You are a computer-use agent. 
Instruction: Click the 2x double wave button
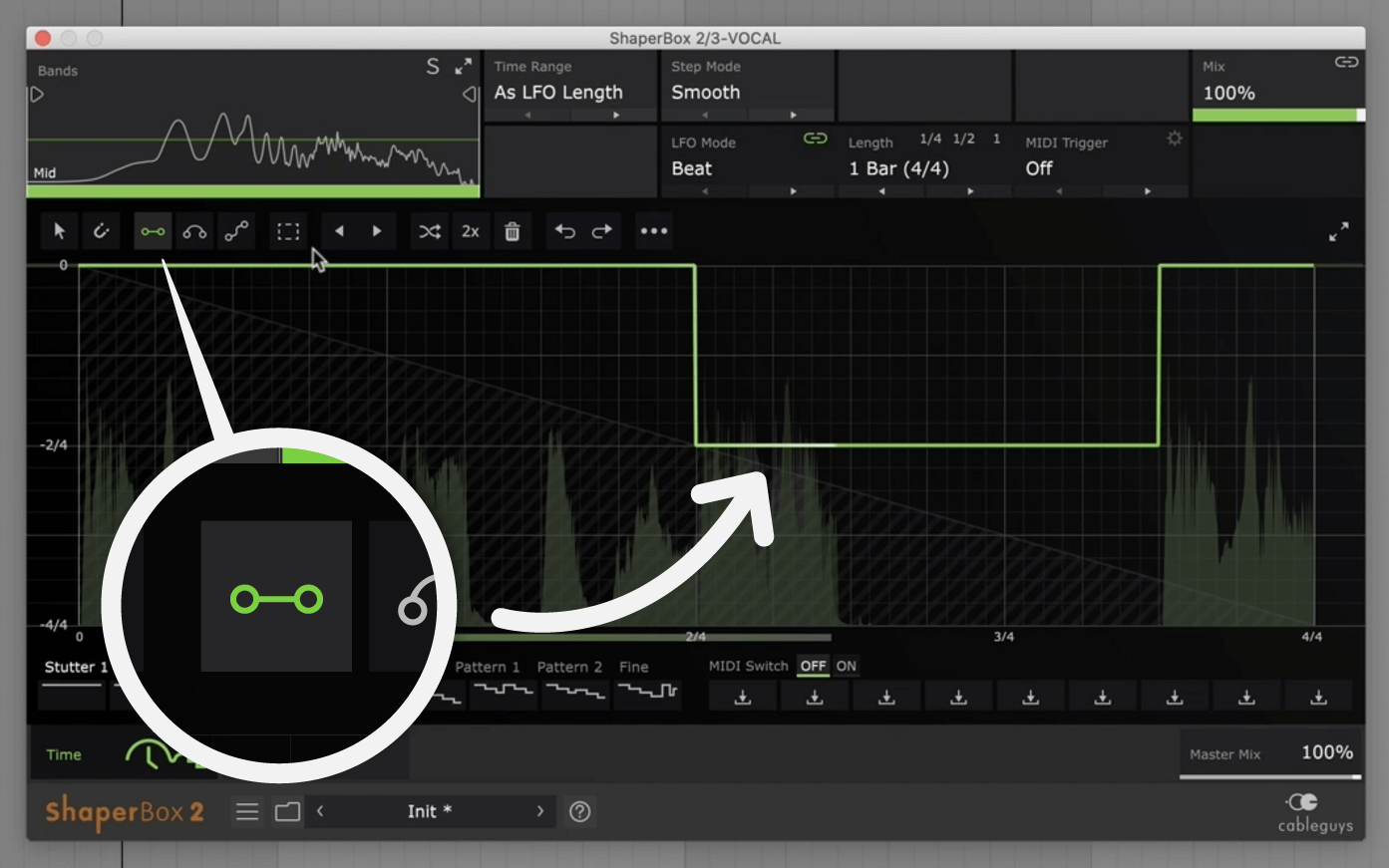(471, 231)
